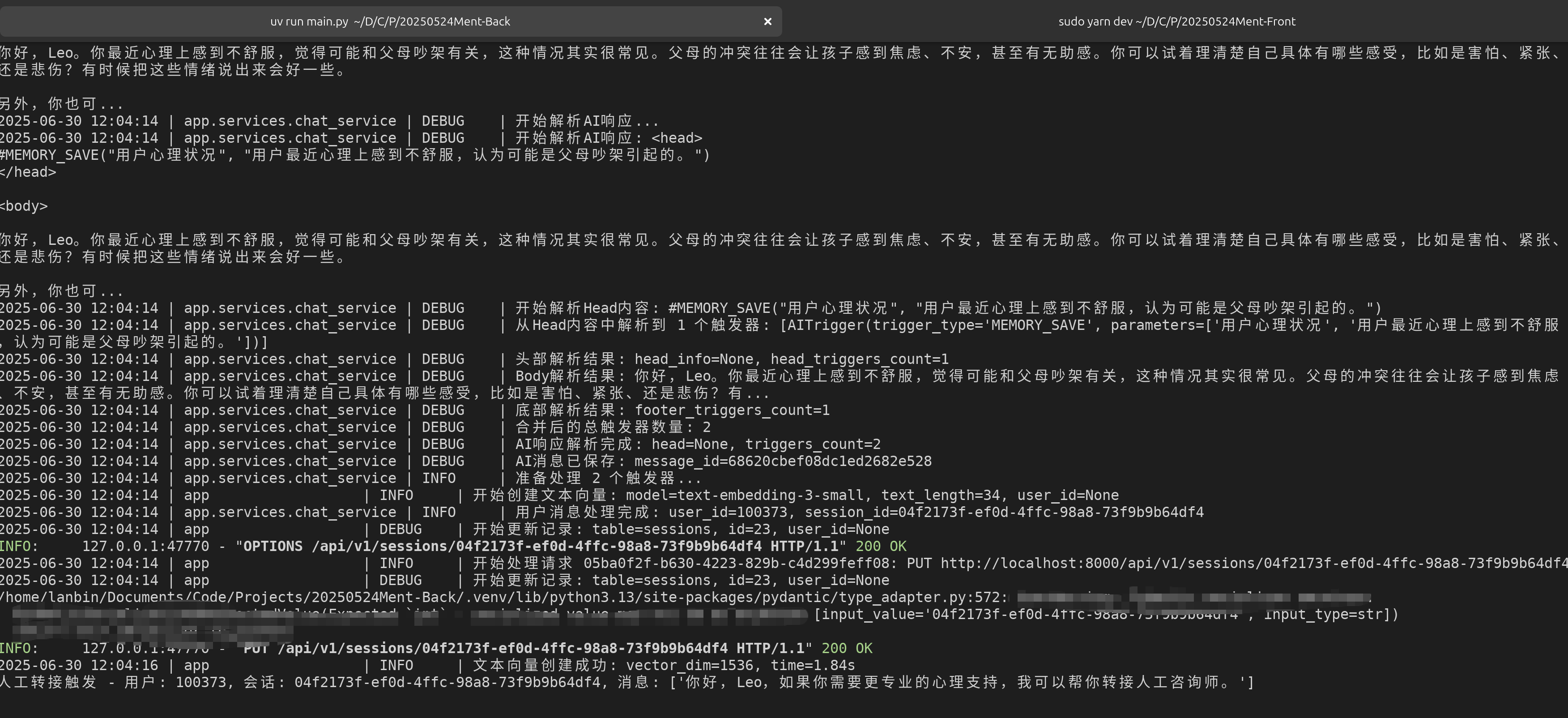Click the 200 OK status of the PUT request
This screenshot has height=718, width=1568.
point(846,648)
